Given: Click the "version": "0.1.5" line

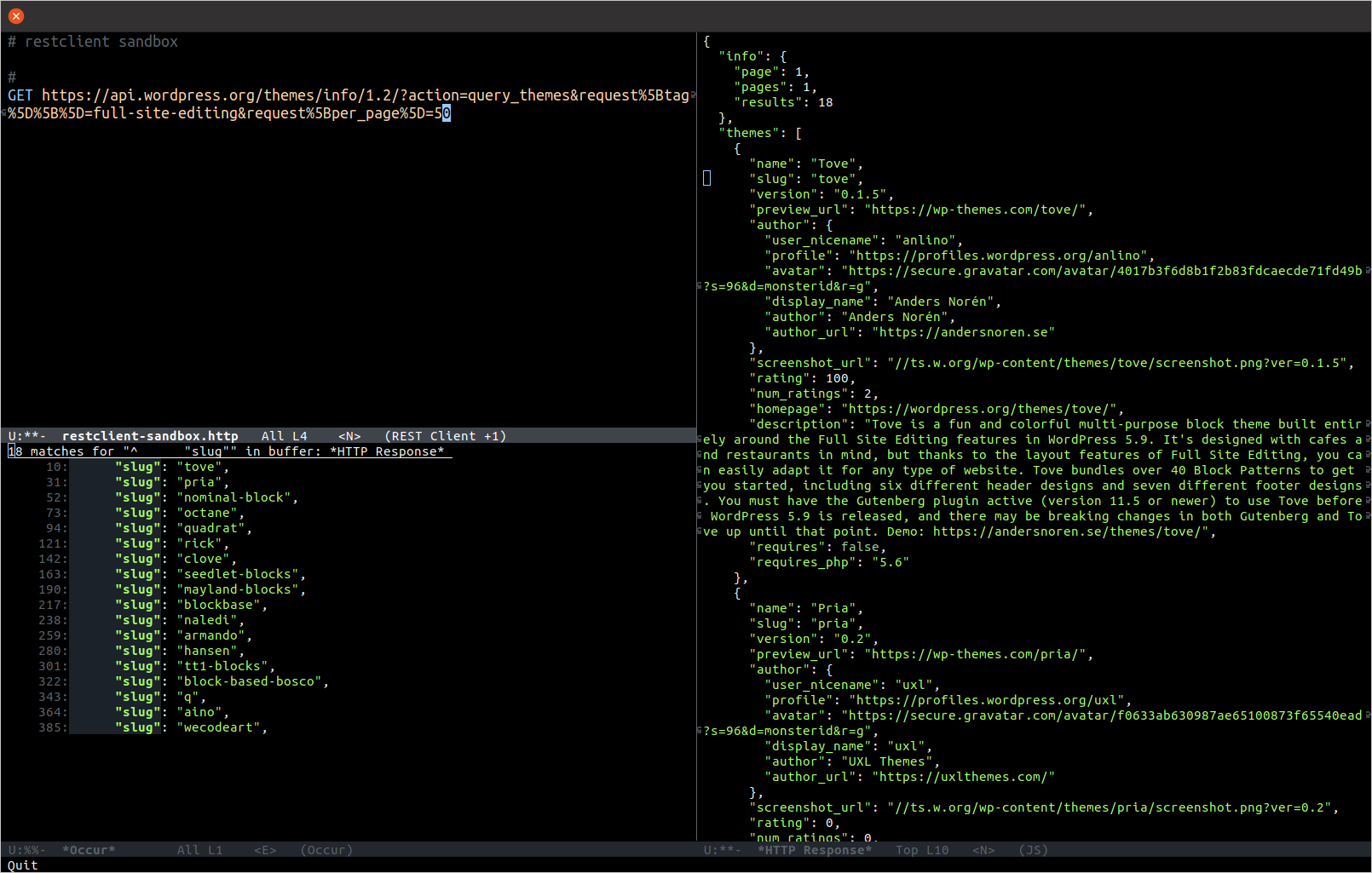Looking at the screenshot, I should [821, 194].
